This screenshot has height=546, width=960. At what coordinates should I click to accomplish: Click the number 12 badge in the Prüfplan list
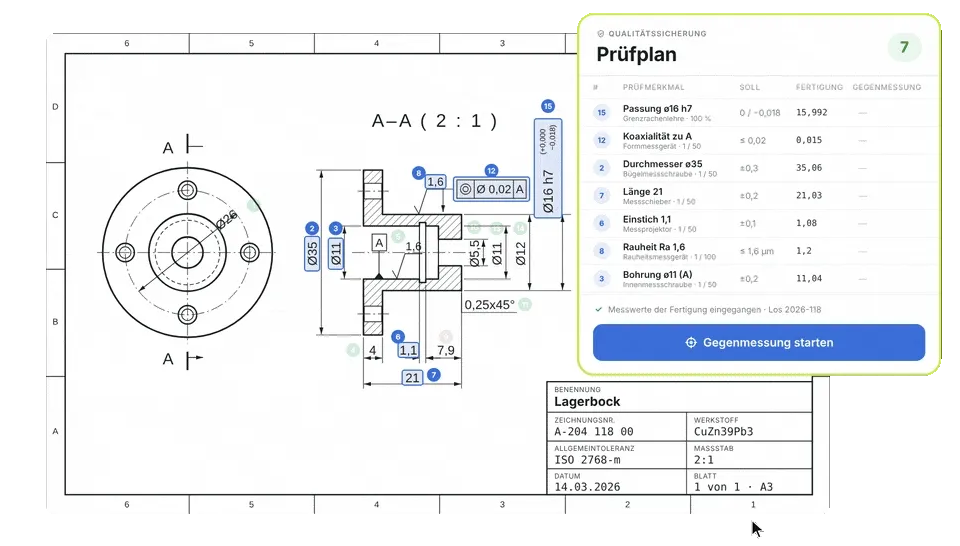pos(602,140)
